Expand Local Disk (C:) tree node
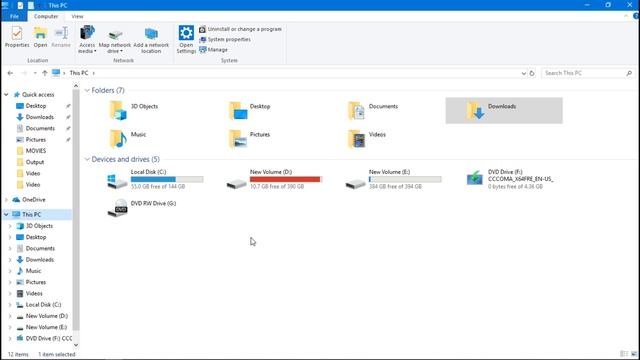Viewport: 640px width, 360px height. click(10, 305)
